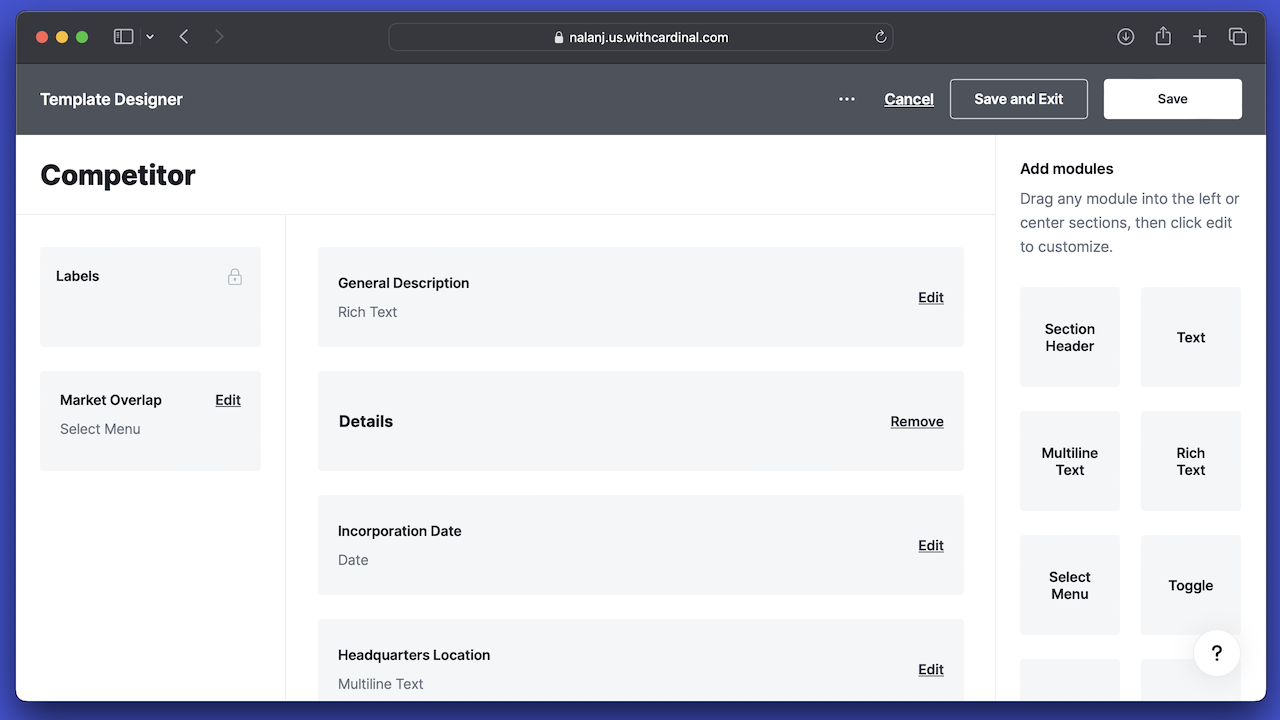Edit the Headquarters Location module

(x=931, y=669)
